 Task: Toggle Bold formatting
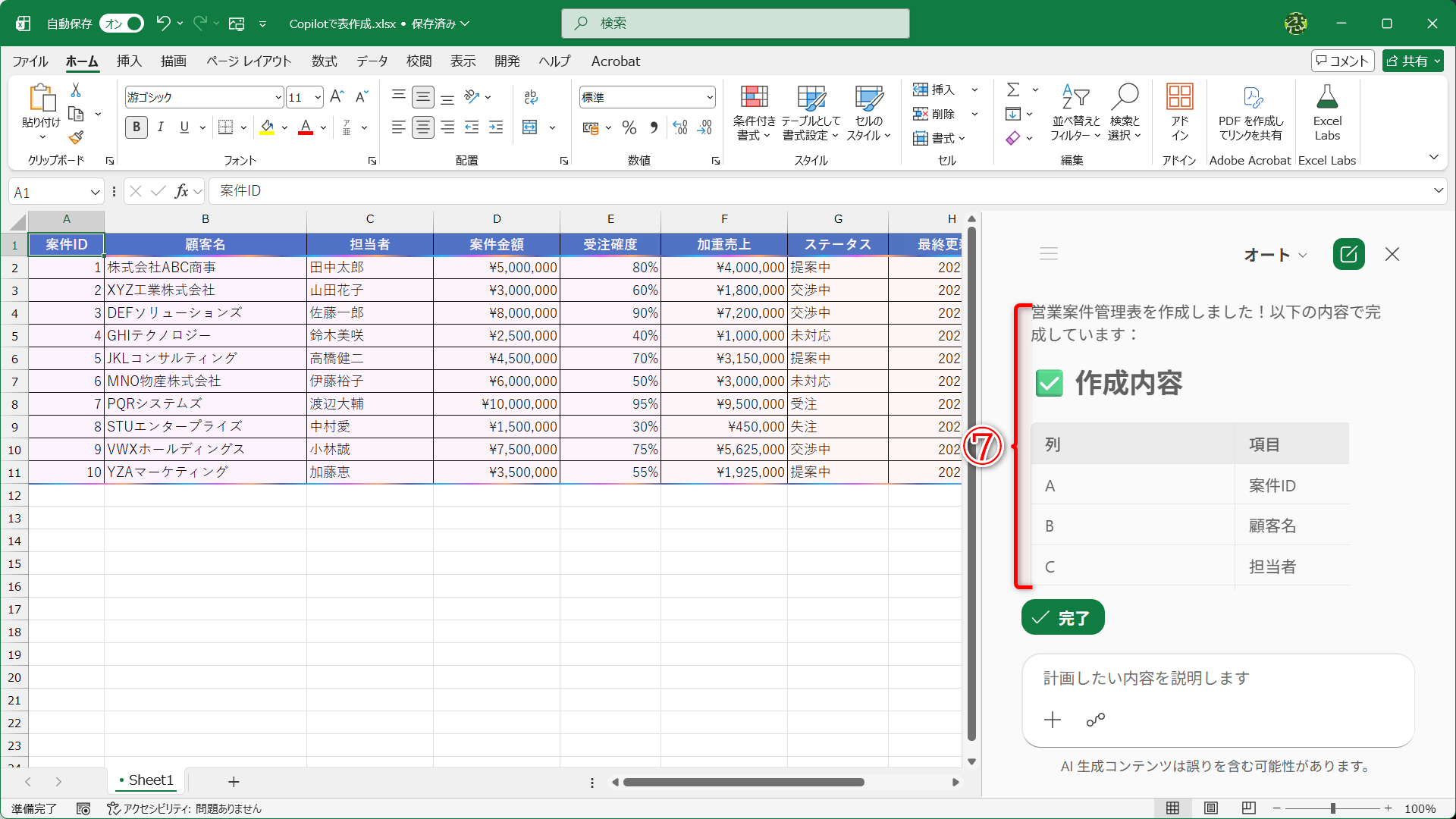(136, 127)
